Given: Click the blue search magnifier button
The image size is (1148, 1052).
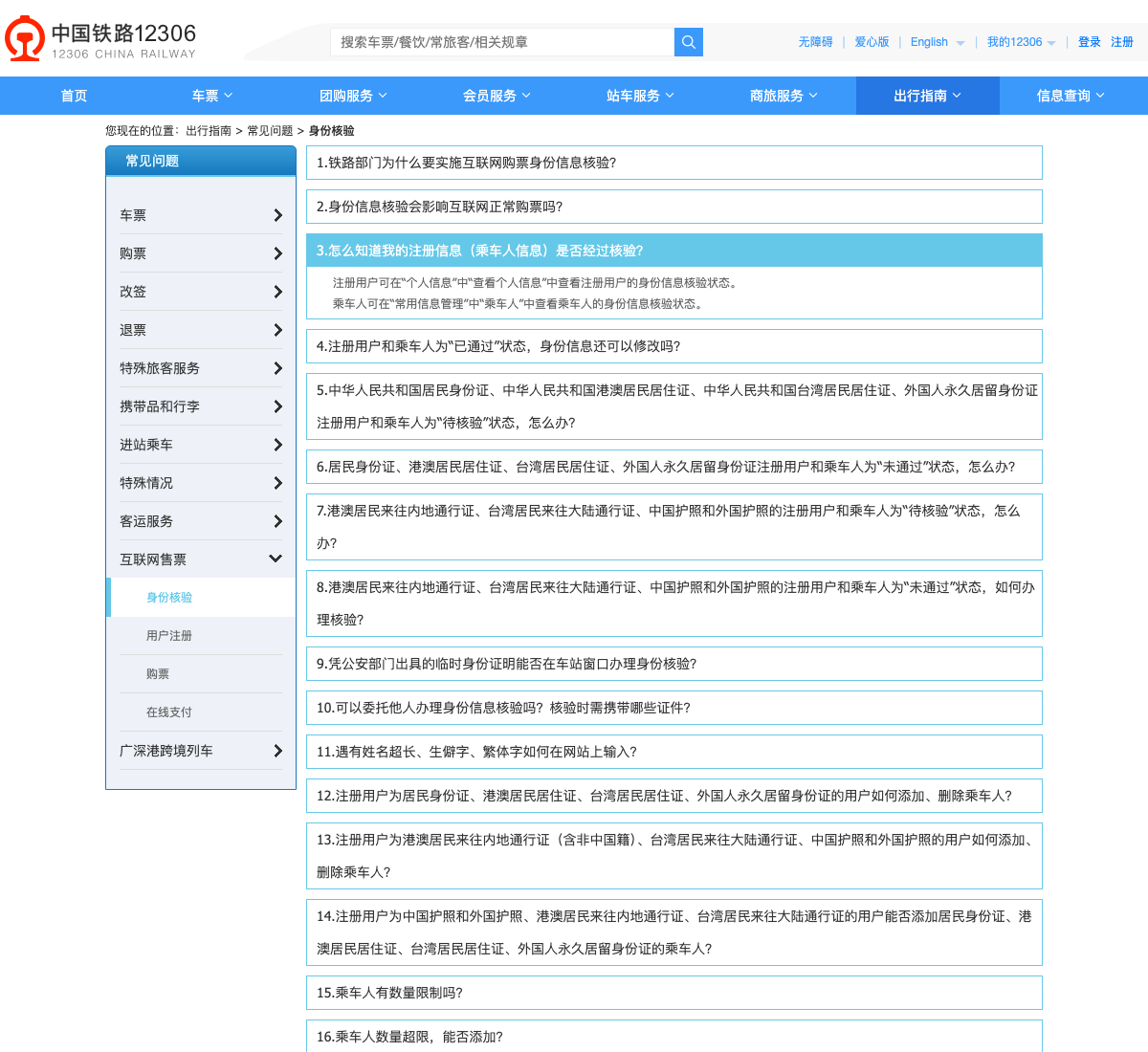Looking at the screenshot, I should [x=689, y=42].
